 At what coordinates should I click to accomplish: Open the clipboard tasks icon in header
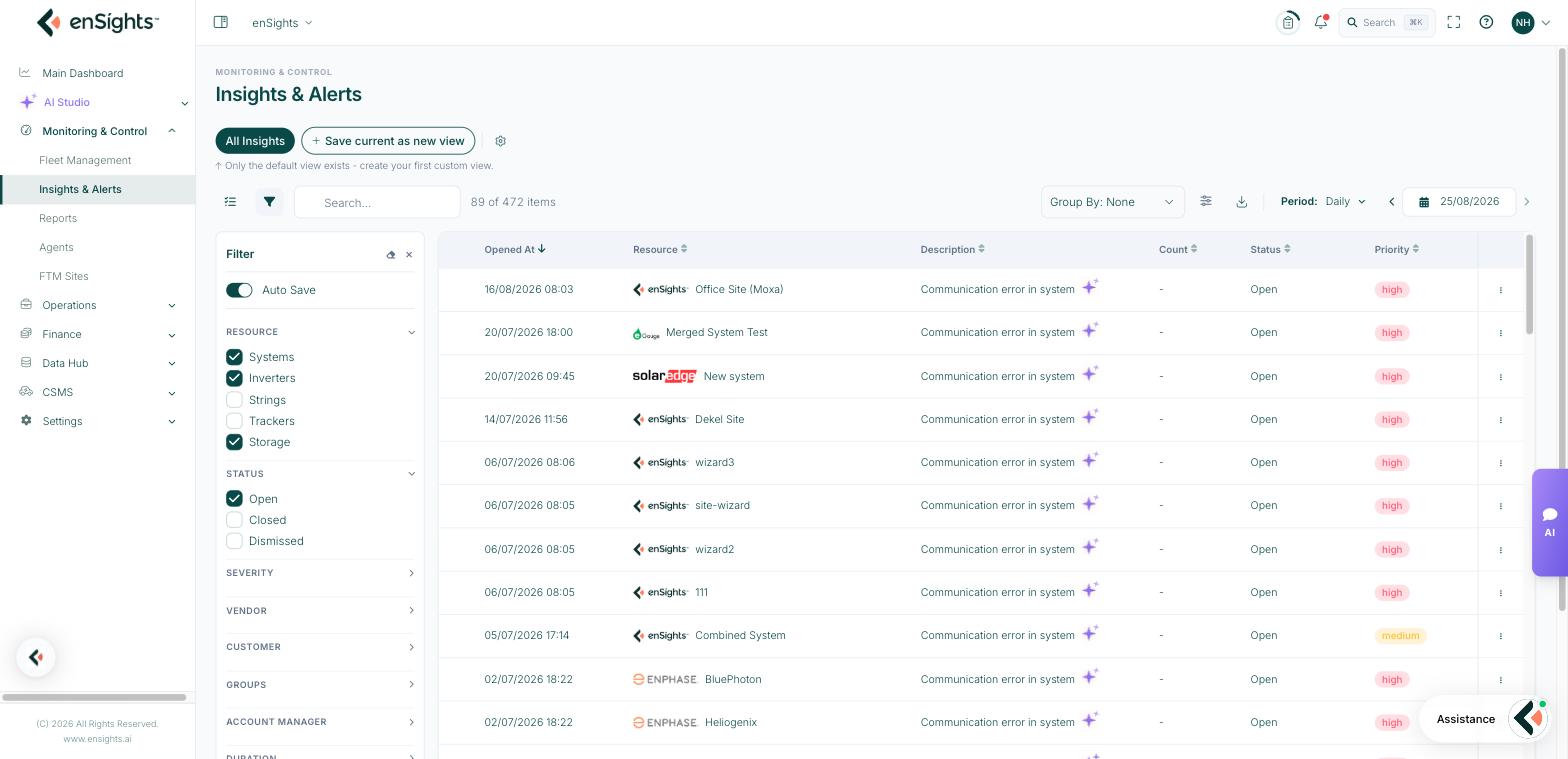pyautogui.click(x=1288, y=22)
